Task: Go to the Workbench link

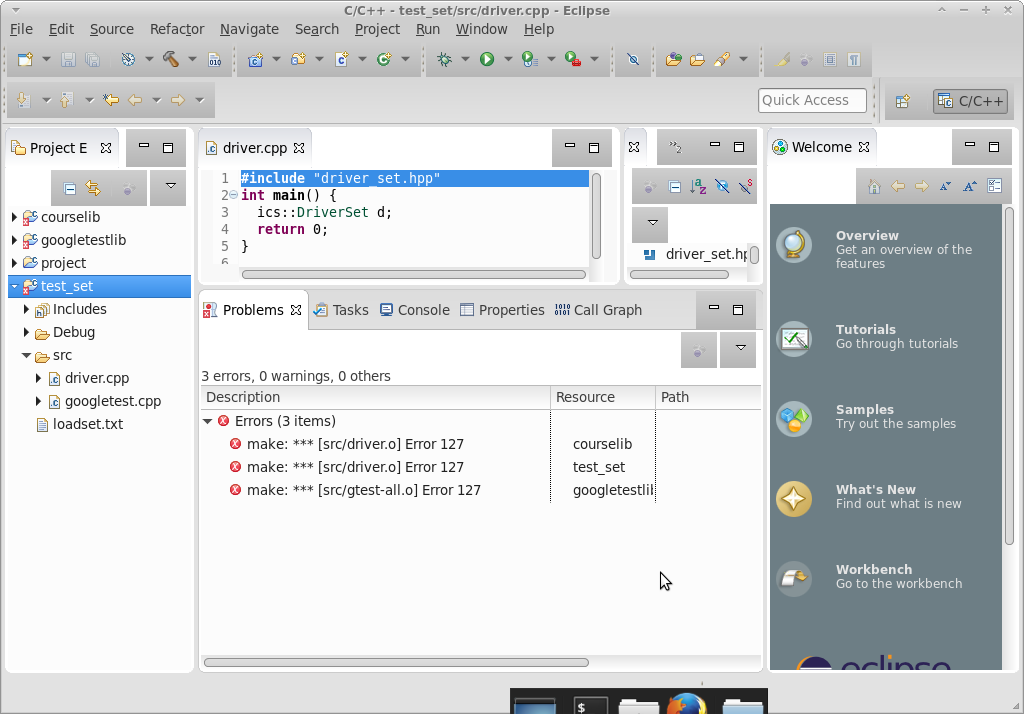Action: click(874, 570)
